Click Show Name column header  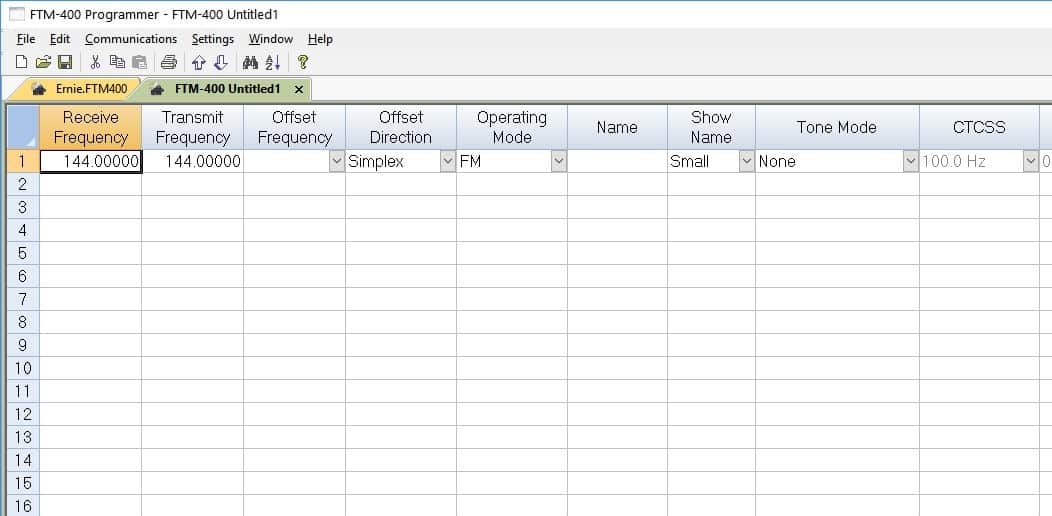711,127
